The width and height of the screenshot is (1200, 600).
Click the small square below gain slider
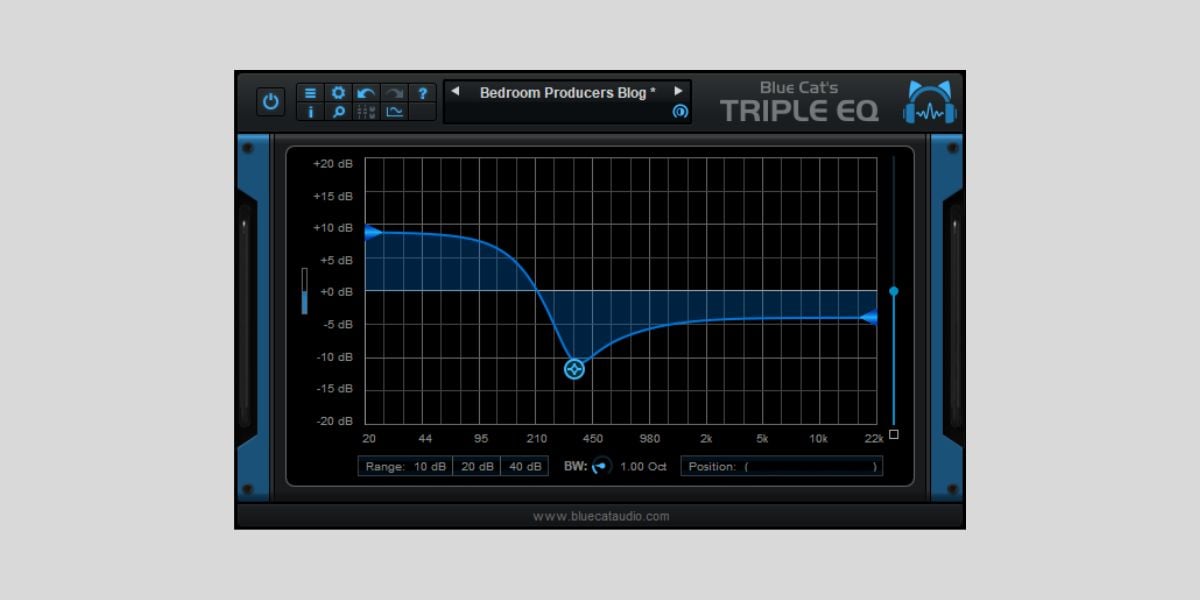pos(894,434)
